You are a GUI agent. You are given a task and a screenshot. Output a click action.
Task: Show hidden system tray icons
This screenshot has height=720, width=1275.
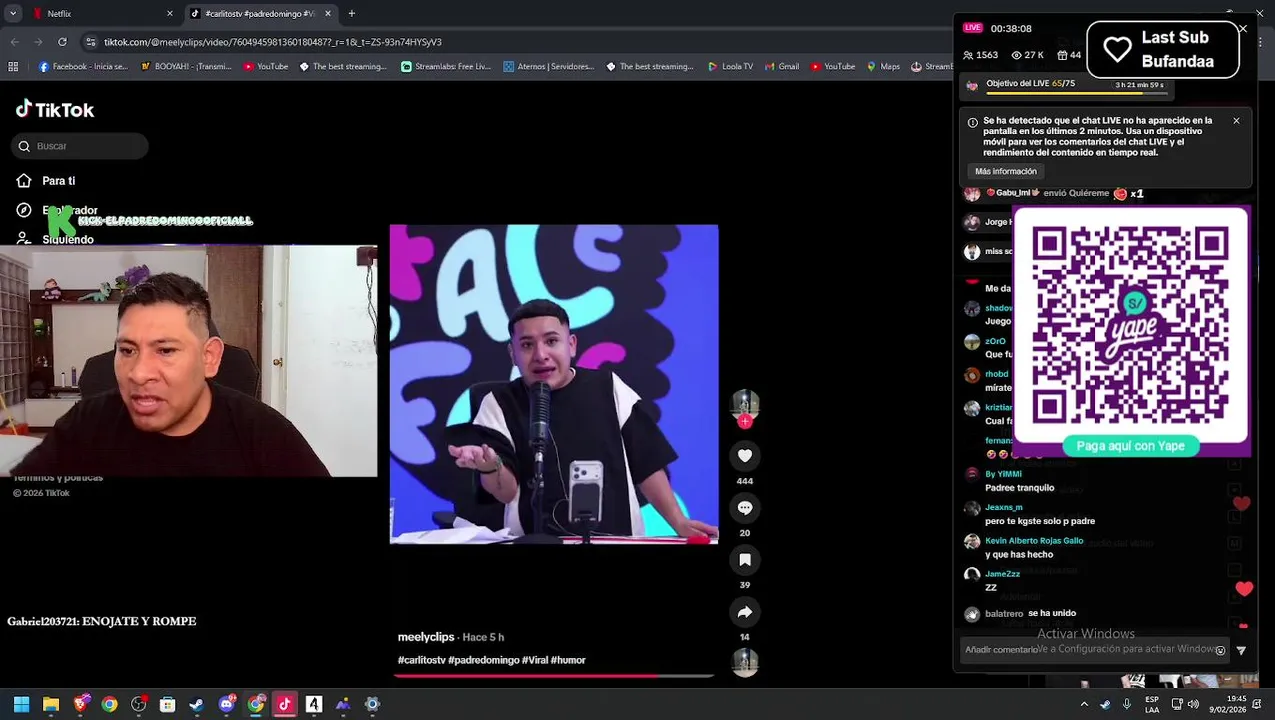[1084, 704]
